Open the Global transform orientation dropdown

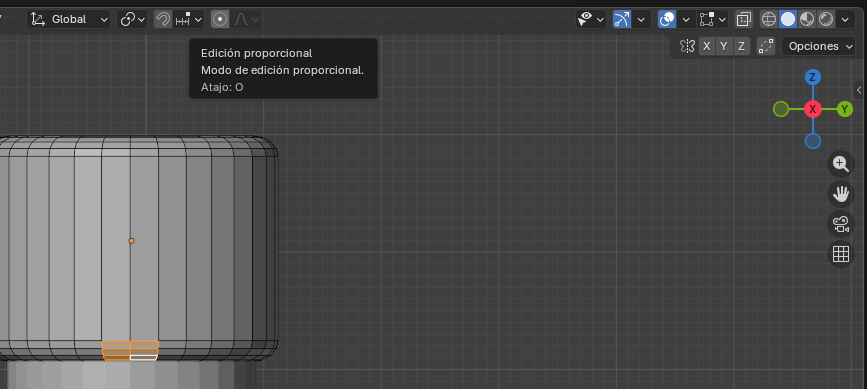click(x=69, y=19)
